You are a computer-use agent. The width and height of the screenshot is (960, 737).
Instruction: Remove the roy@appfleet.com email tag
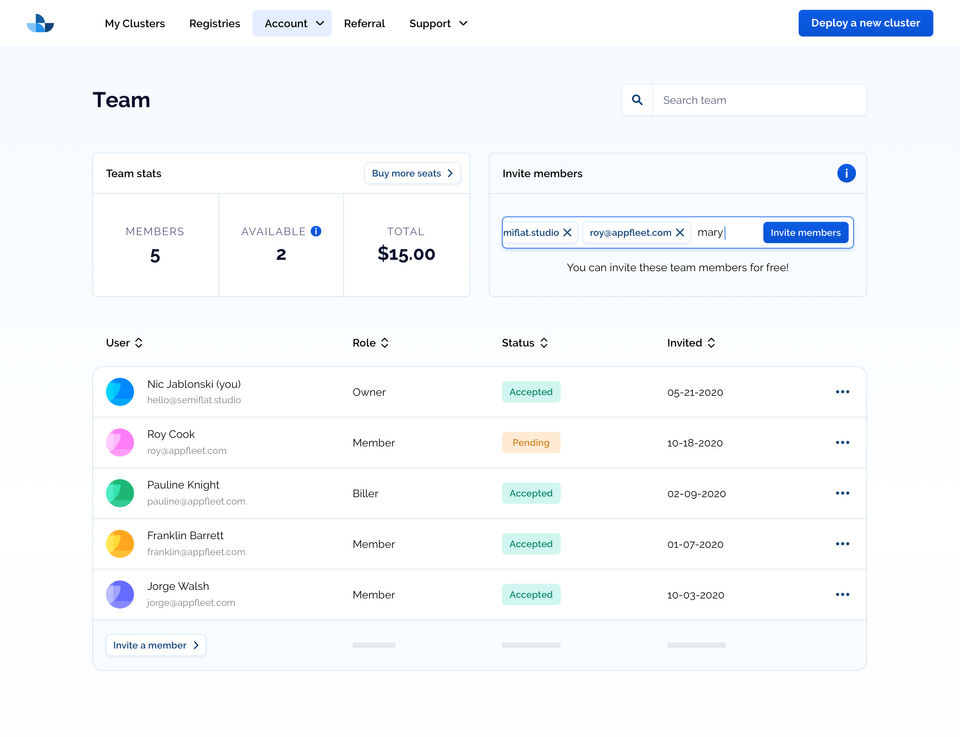click(680, 233)
